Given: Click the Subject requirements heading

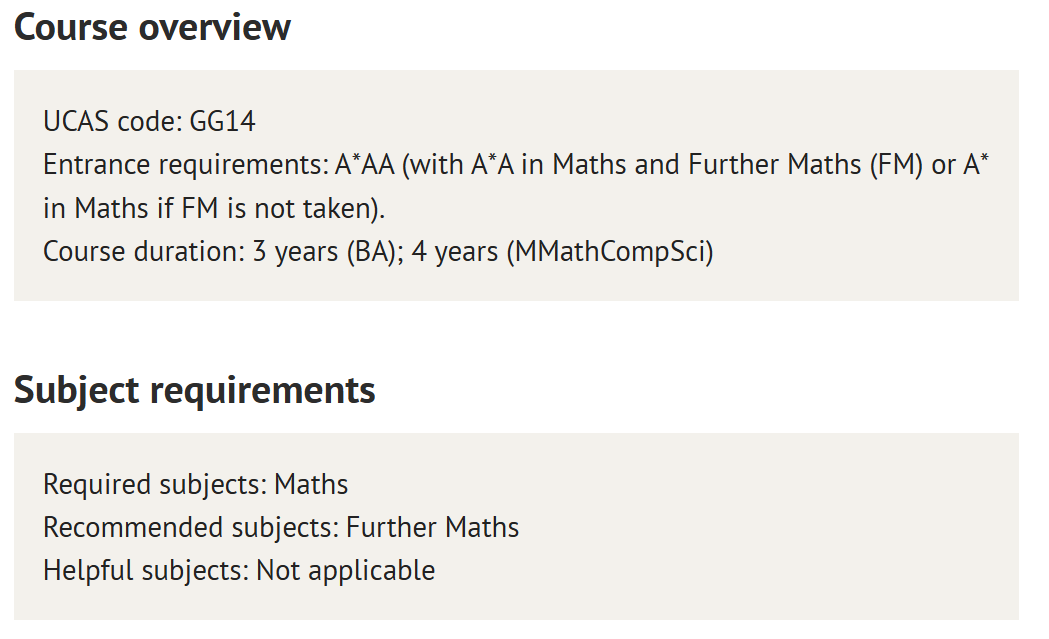Looking at the screenshot, I should pos(194,390).
